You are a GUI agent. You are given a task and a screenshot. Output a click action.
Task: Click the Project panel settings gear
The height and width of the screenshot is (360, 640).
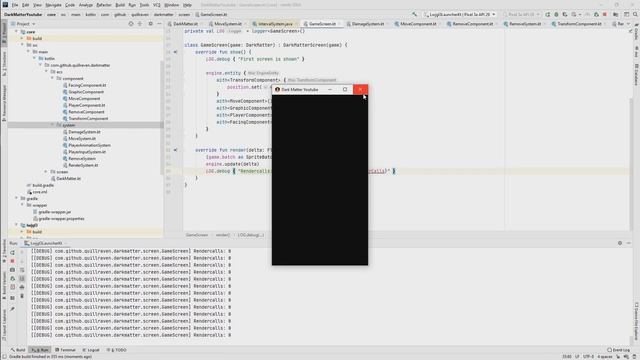151,24
